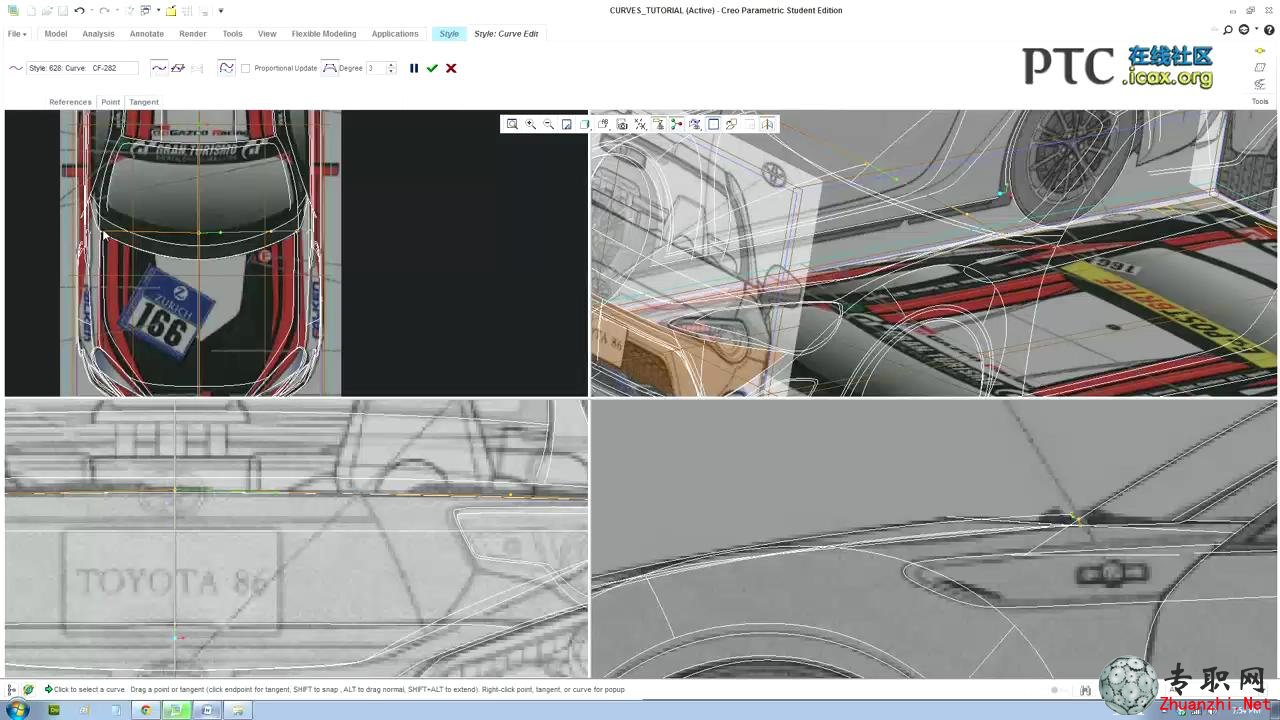Screen dimensions: 1280x720
Task: Accept curve edit with green check
Action: pos(432,68)
